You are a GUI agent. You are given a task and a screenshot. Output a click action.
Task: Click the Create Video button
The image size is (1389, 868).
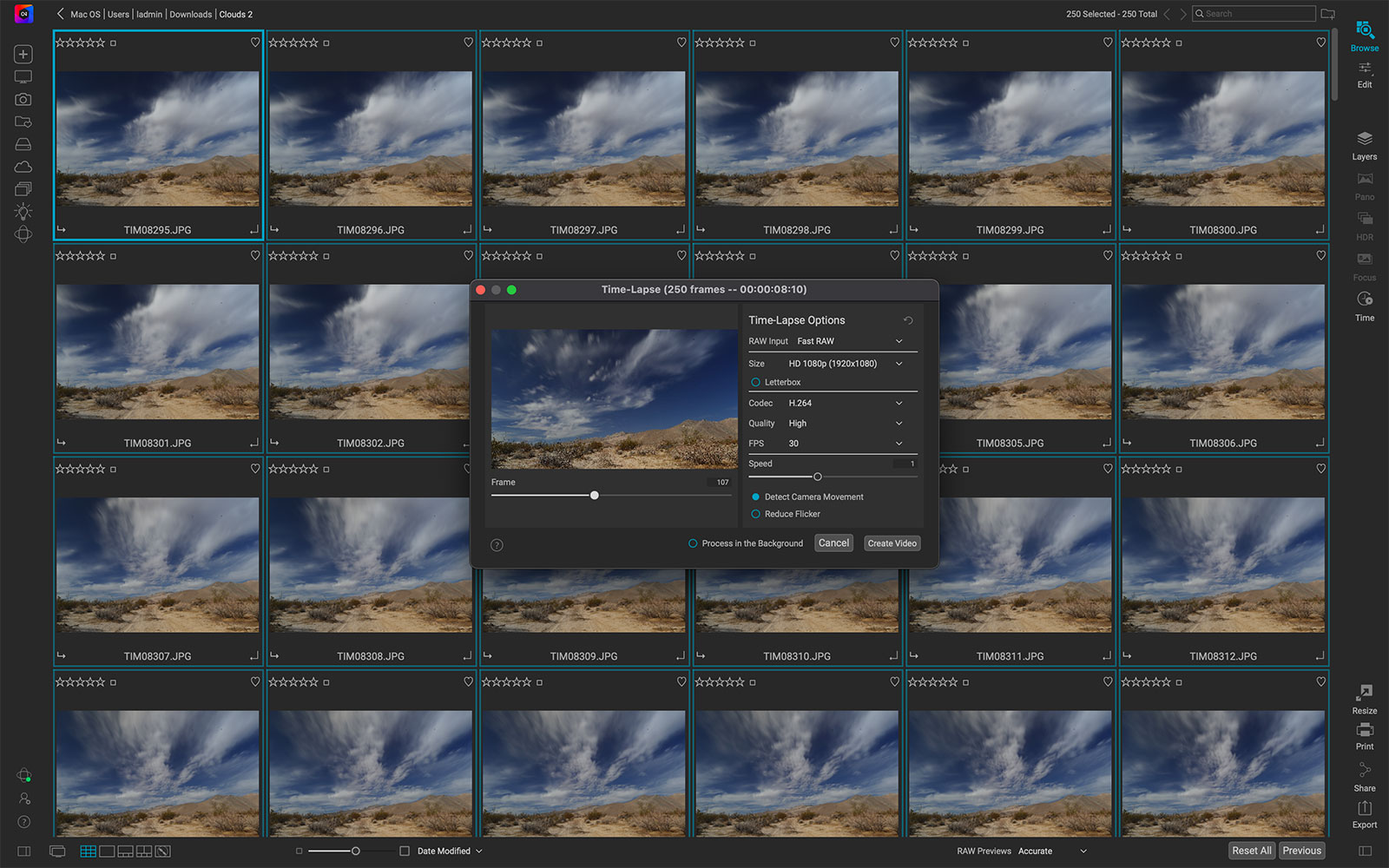892,543
